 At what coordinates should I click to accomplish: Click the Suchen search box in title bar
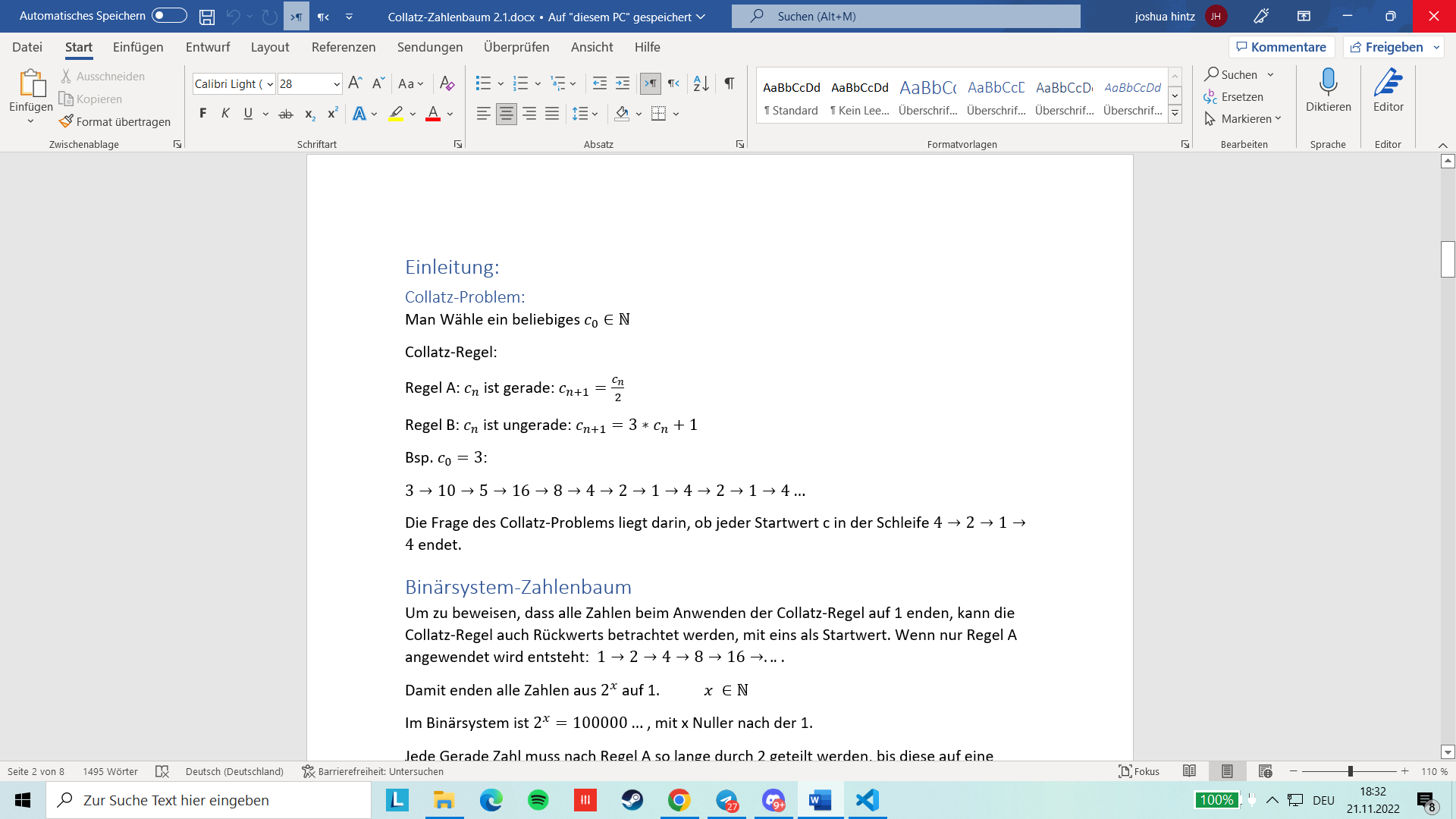pyautogui.click(x=905, y=16)
